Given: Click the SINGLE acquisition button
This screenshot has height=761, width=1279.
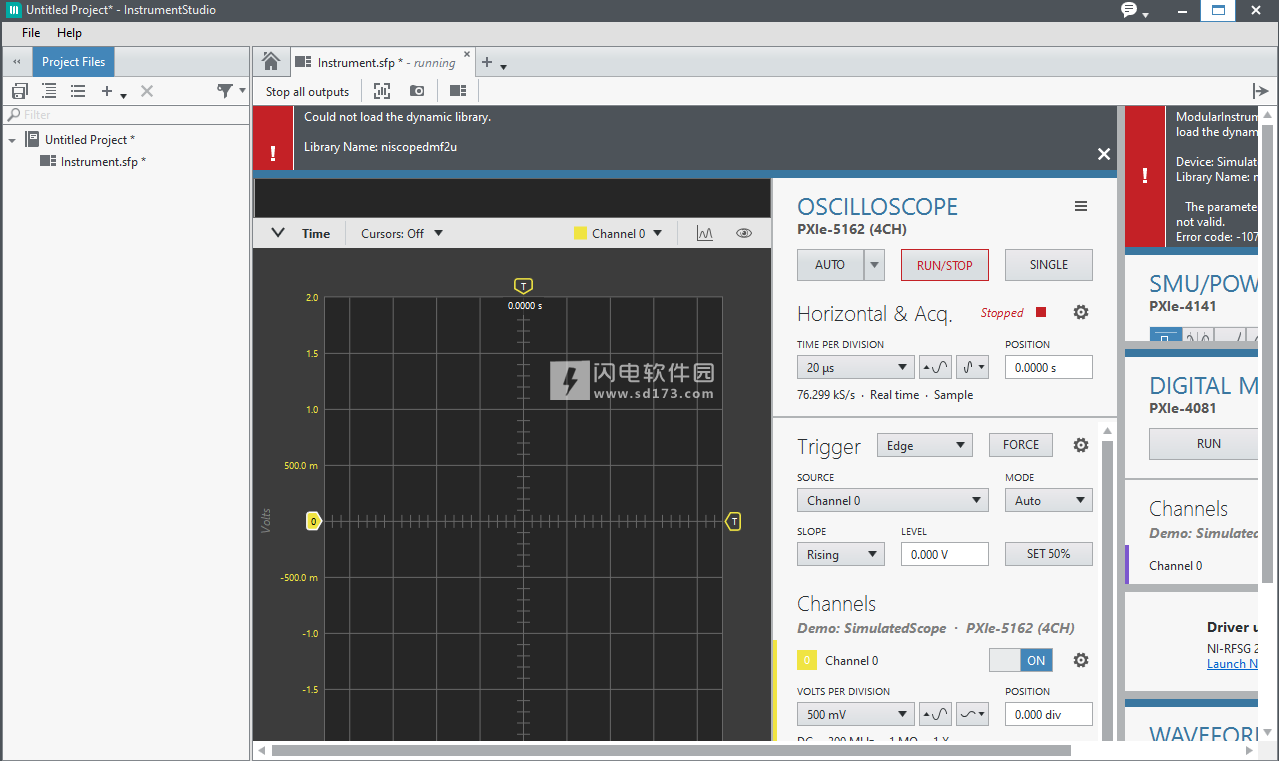Looking at the screenshot, I should 1049,265.
